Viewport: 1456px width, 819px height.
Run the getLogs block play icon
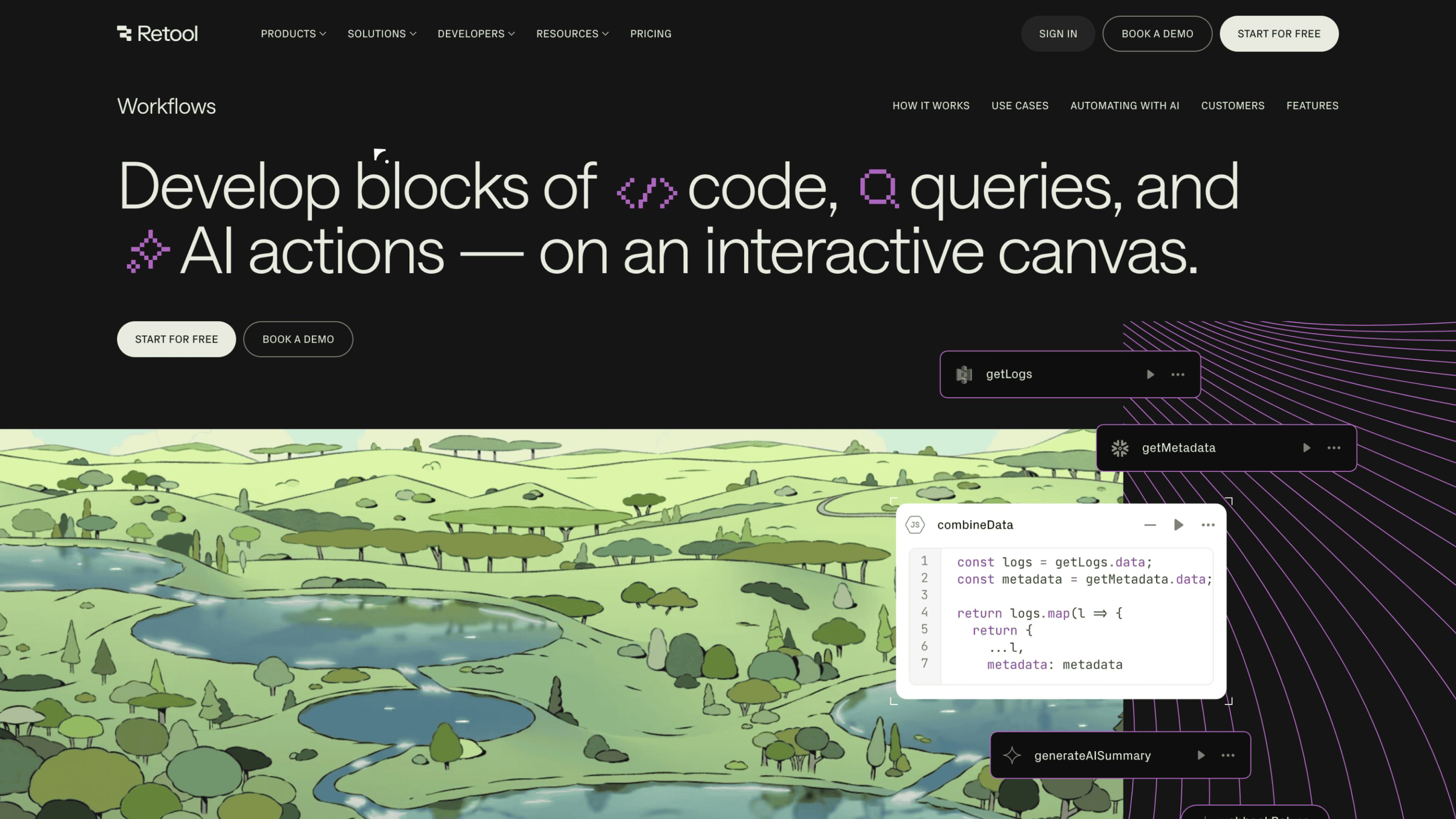click(x=1150, y=374)
